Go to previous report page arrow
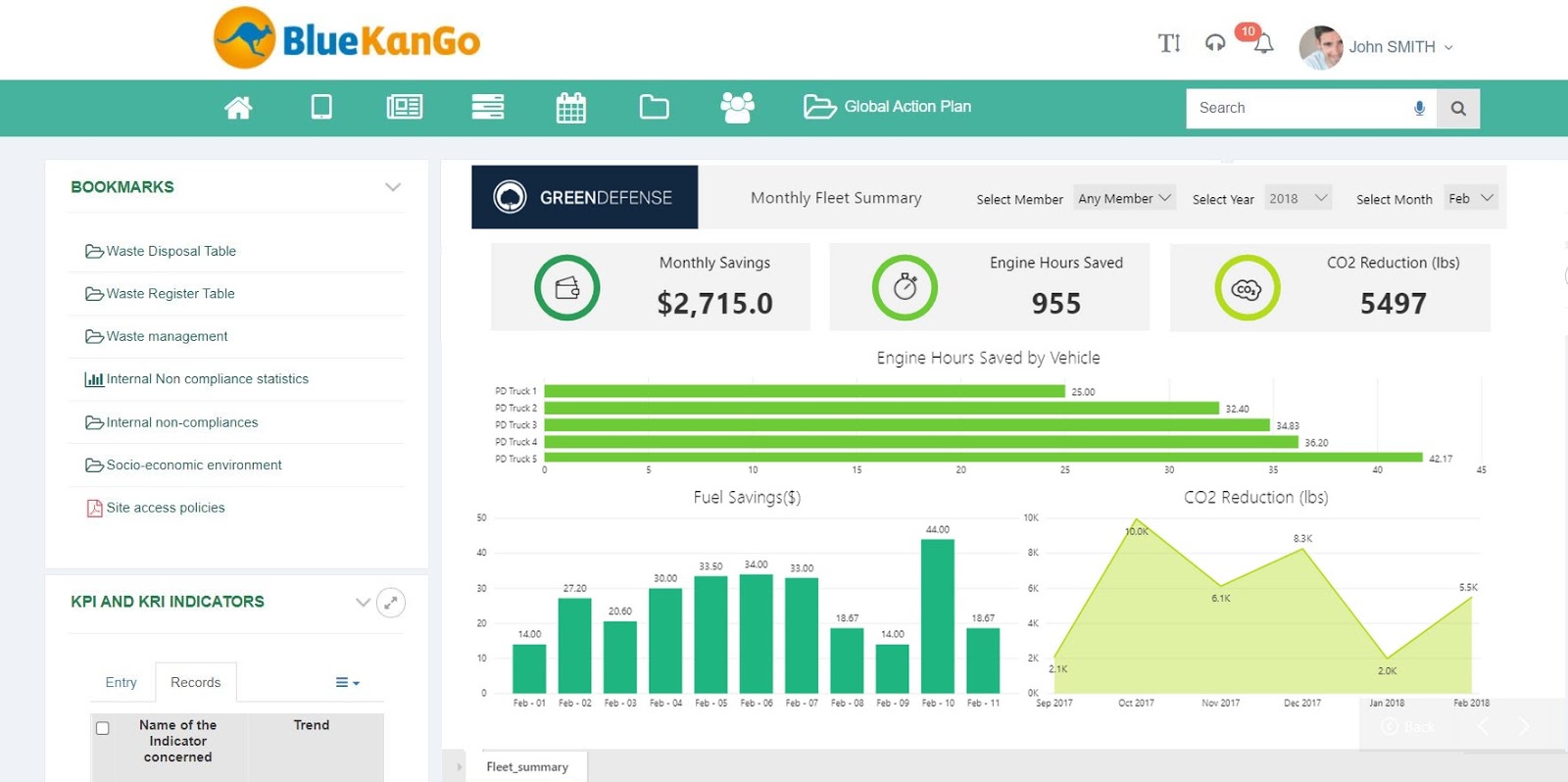 pos(1483,726)
